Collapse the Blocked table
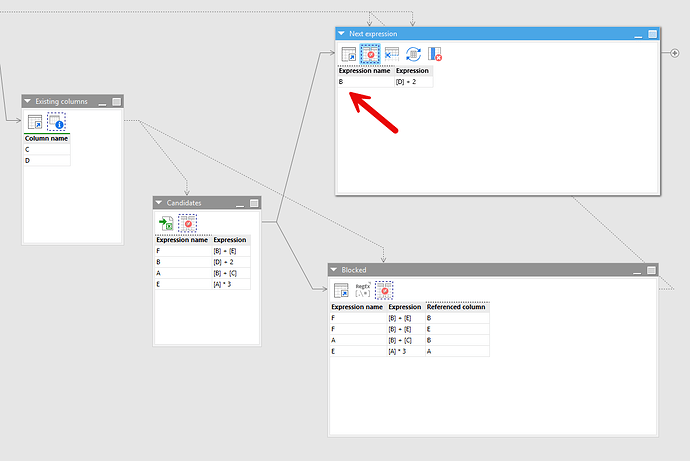The image size is (690, 461). click(x=334, y=270)
